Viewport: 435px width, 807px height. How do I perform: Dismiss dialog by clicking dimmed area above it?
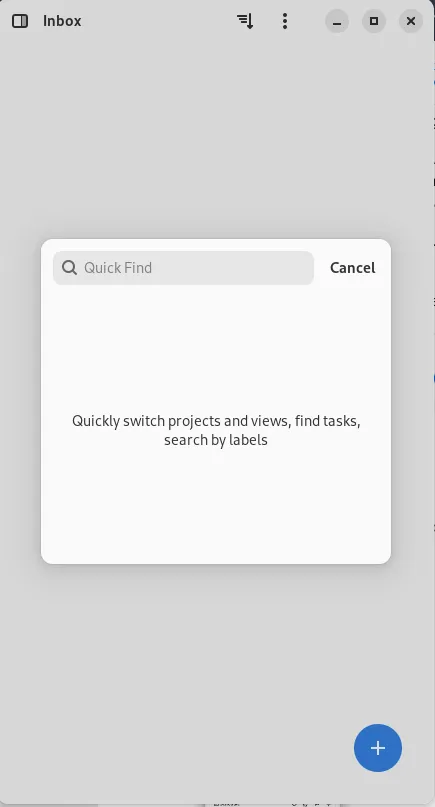point(216,139)
